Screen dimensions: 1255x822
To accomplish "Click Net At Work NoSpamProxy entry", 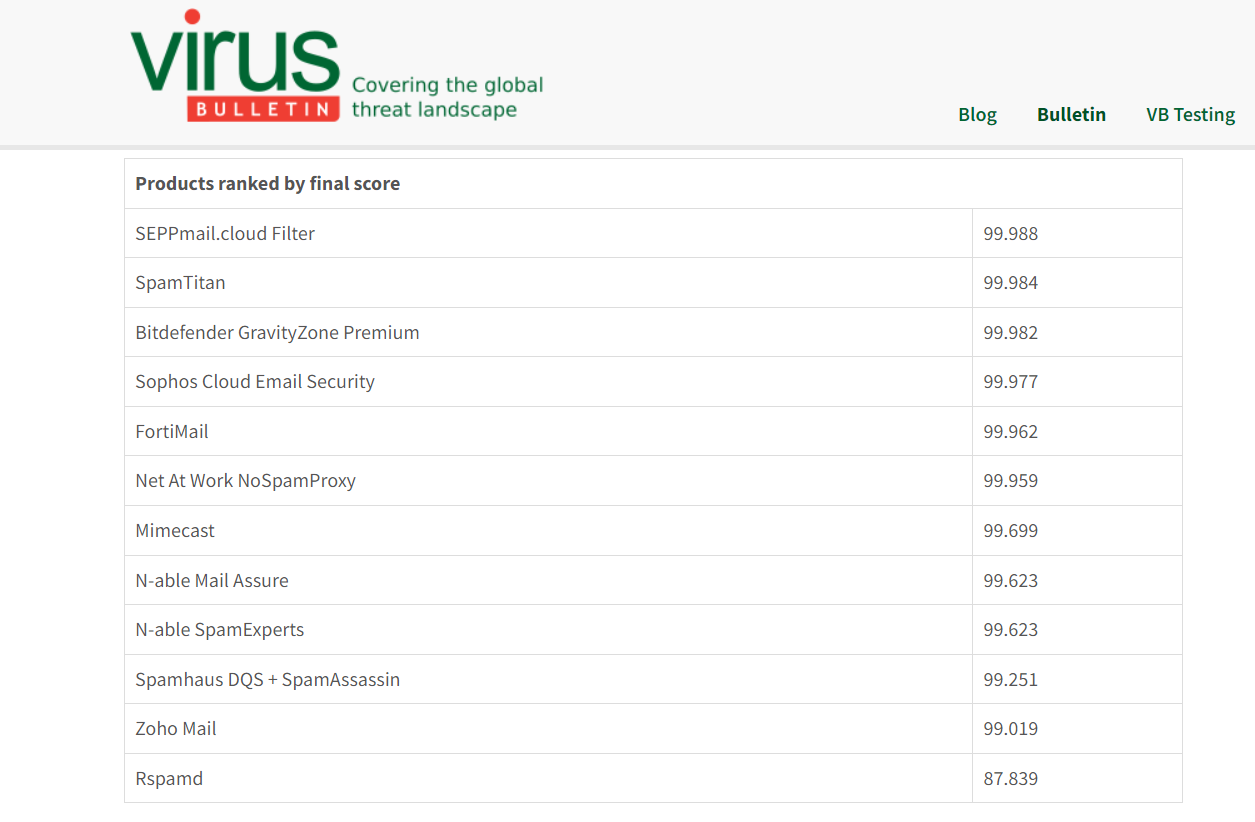I will click(x=245, y=481).
